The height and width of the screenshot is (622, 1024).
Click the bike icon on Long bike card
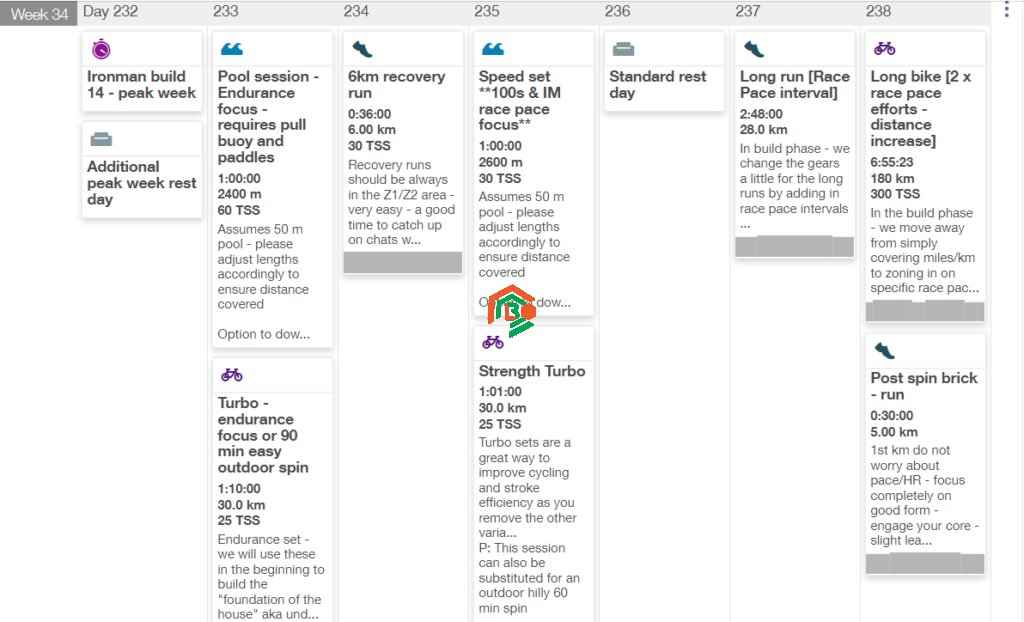pos(884,48)
